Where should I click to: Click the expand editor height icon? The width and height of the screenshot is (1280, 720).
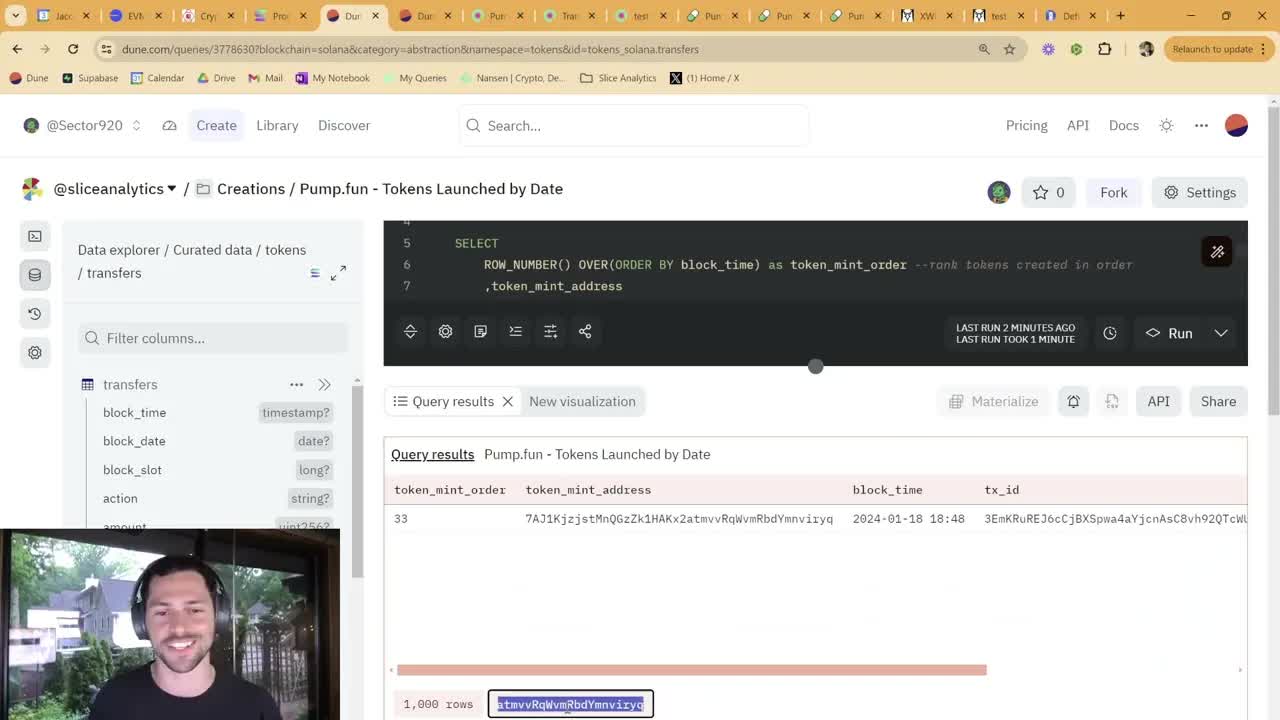[410, 332]
